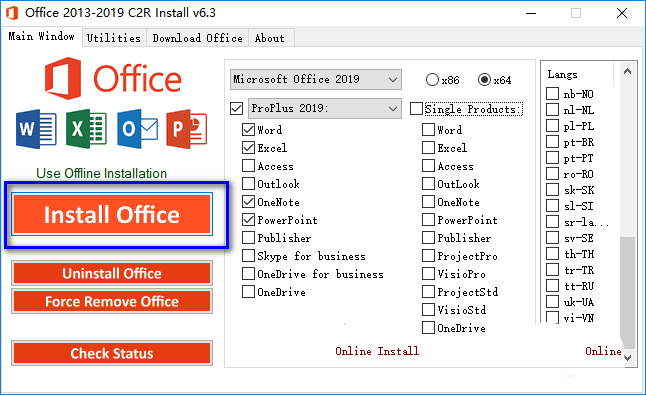Enable Skype for business checkbox
The height and width of the screenshot is (395, 646).
(x=248, y=256)
